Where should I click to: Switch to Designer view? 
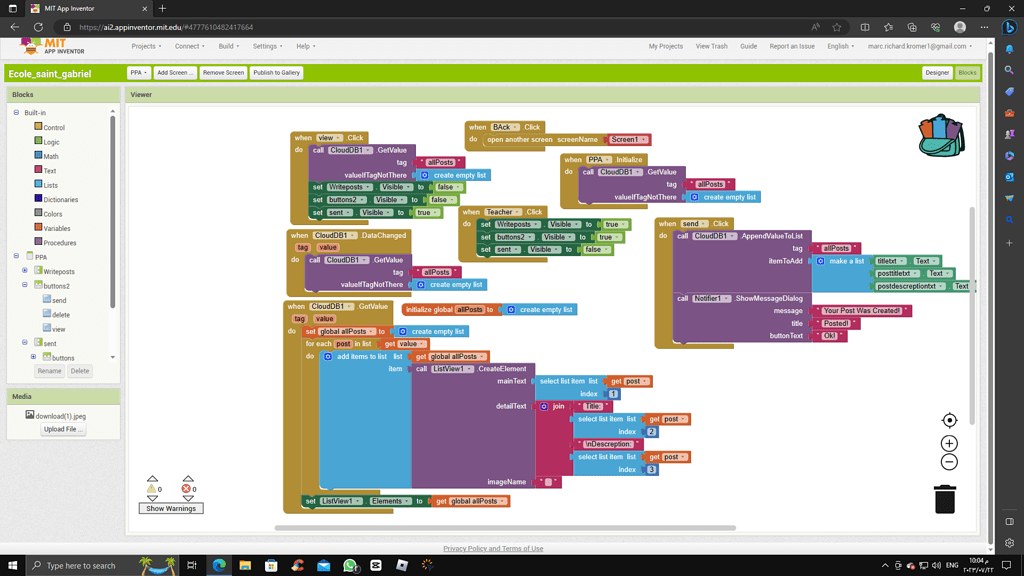937,73
